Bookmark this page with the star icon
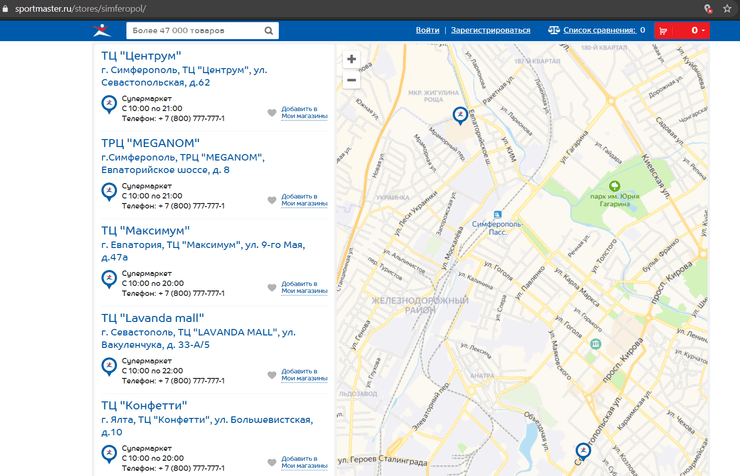 click(x=727, y=8)
